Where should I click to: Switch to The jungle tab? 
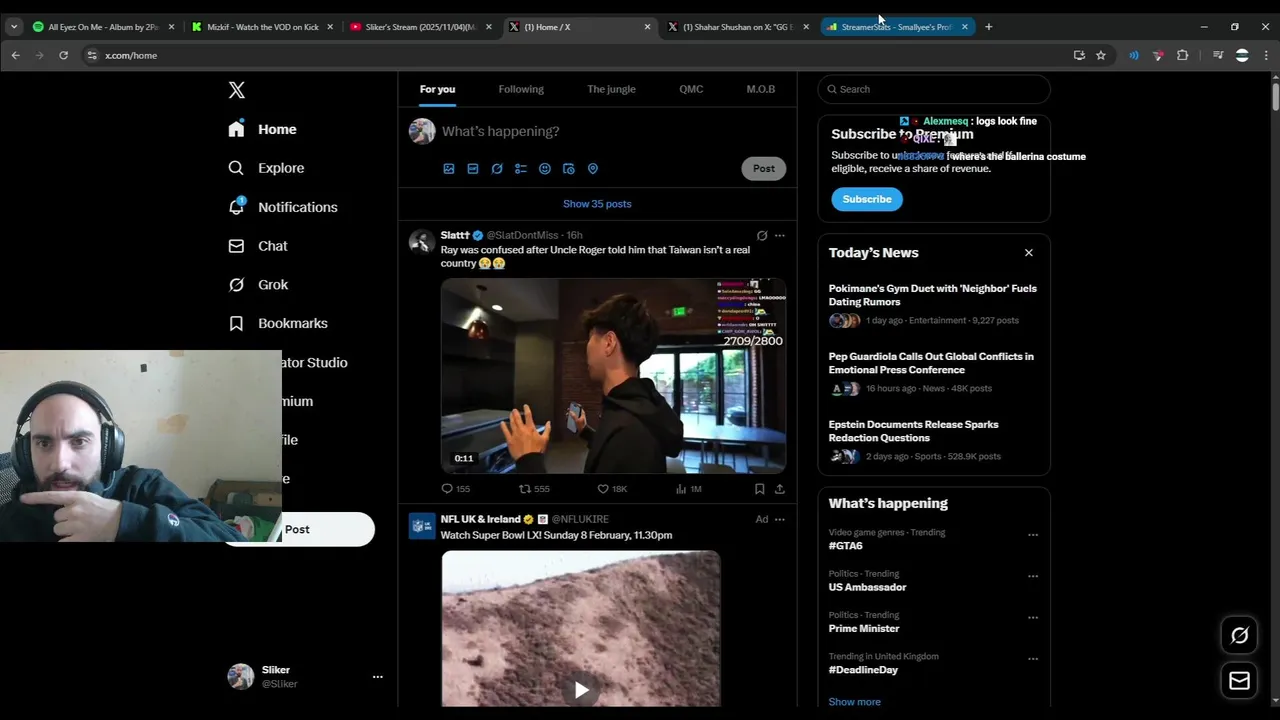click(x=611, y=89)
